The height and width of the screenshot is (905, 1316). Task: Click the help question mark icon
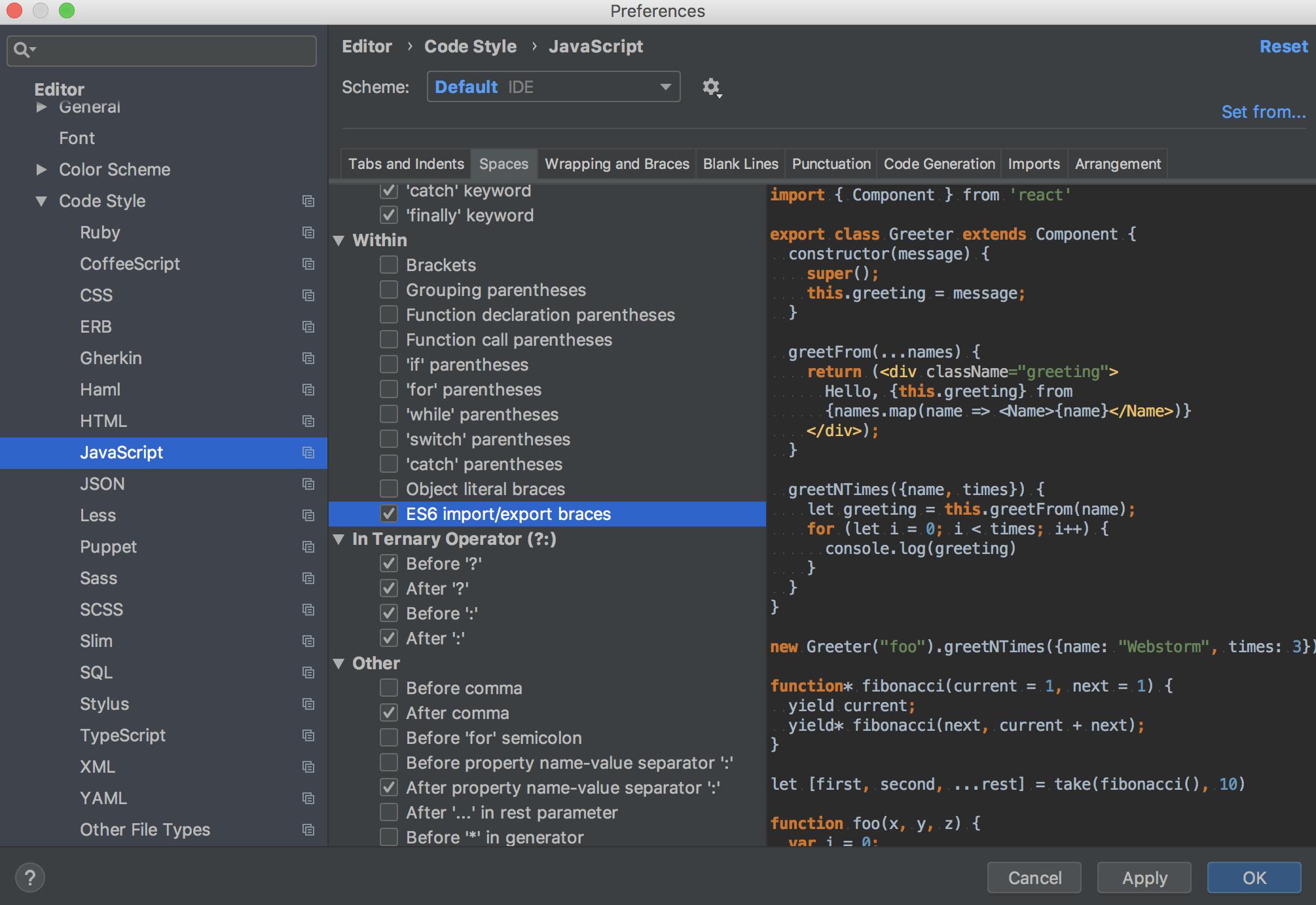point(30,877)
